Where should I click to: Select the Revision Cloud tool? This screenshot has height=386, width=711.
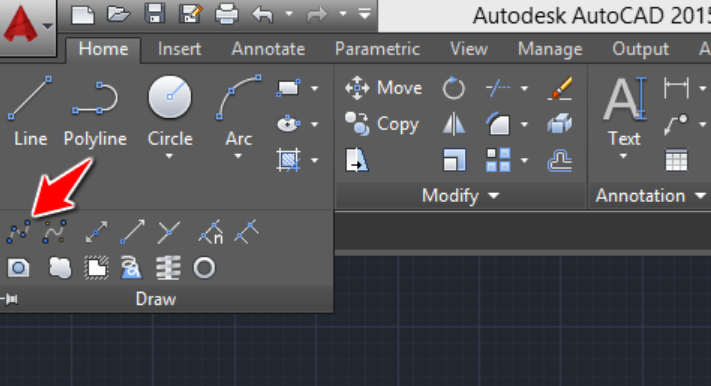[60, 268]
